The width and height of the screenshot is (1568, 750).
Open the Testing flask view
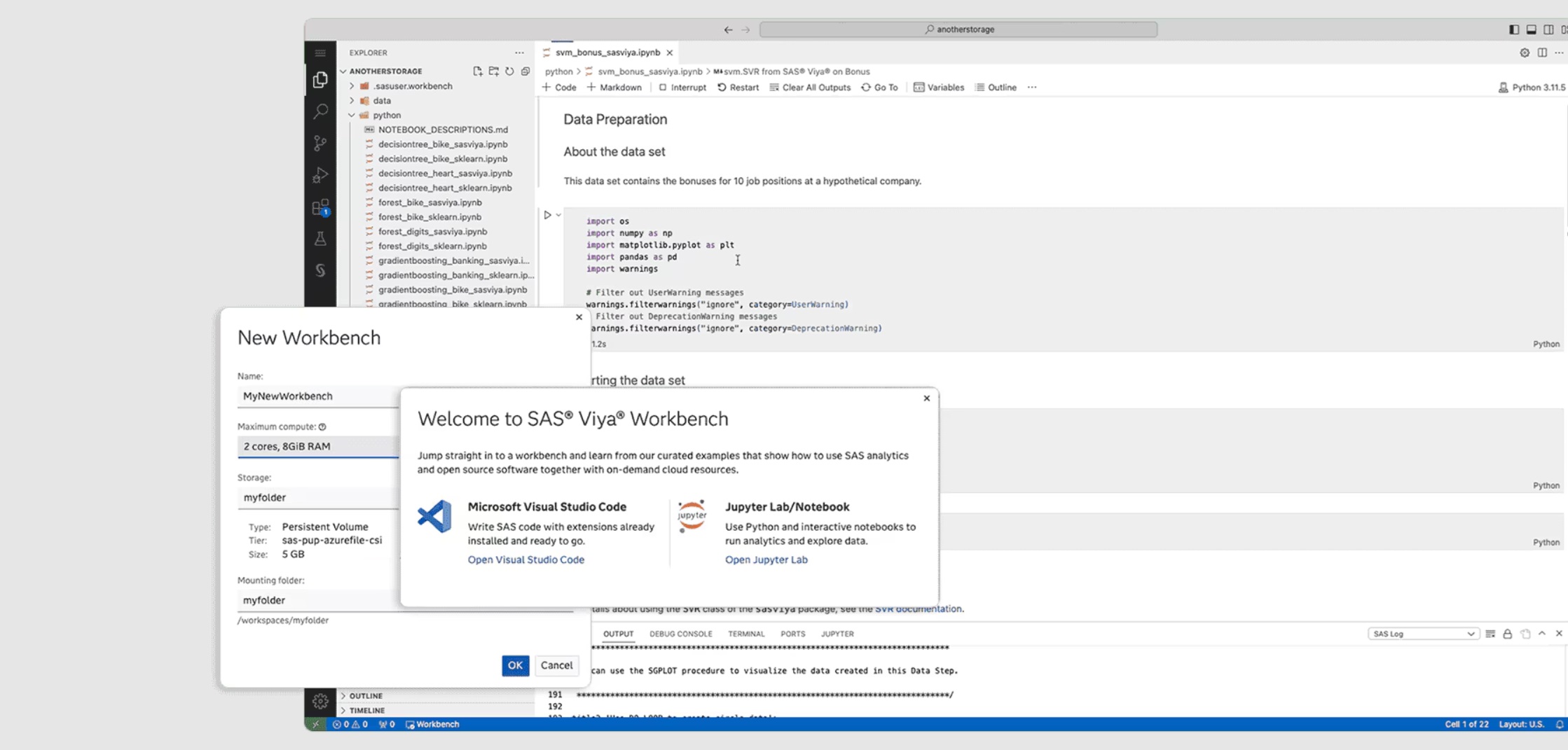(320, 239)
